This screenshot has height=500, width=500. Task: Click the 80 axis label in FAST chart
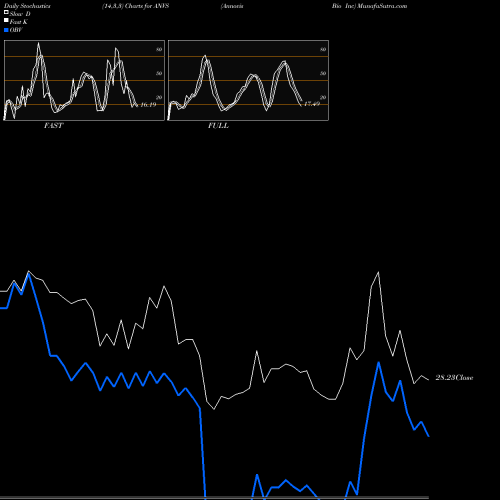(159, 49)
